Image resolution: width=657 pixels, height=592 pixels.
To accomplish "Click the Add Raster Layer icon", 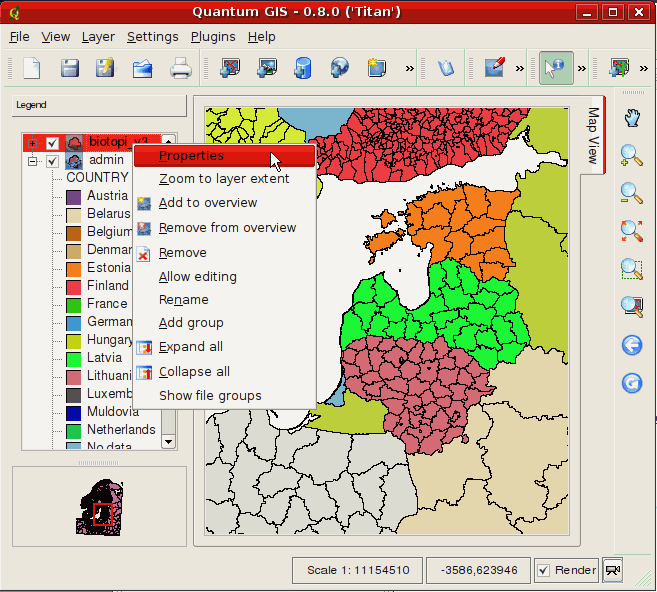I will point(267,68).
